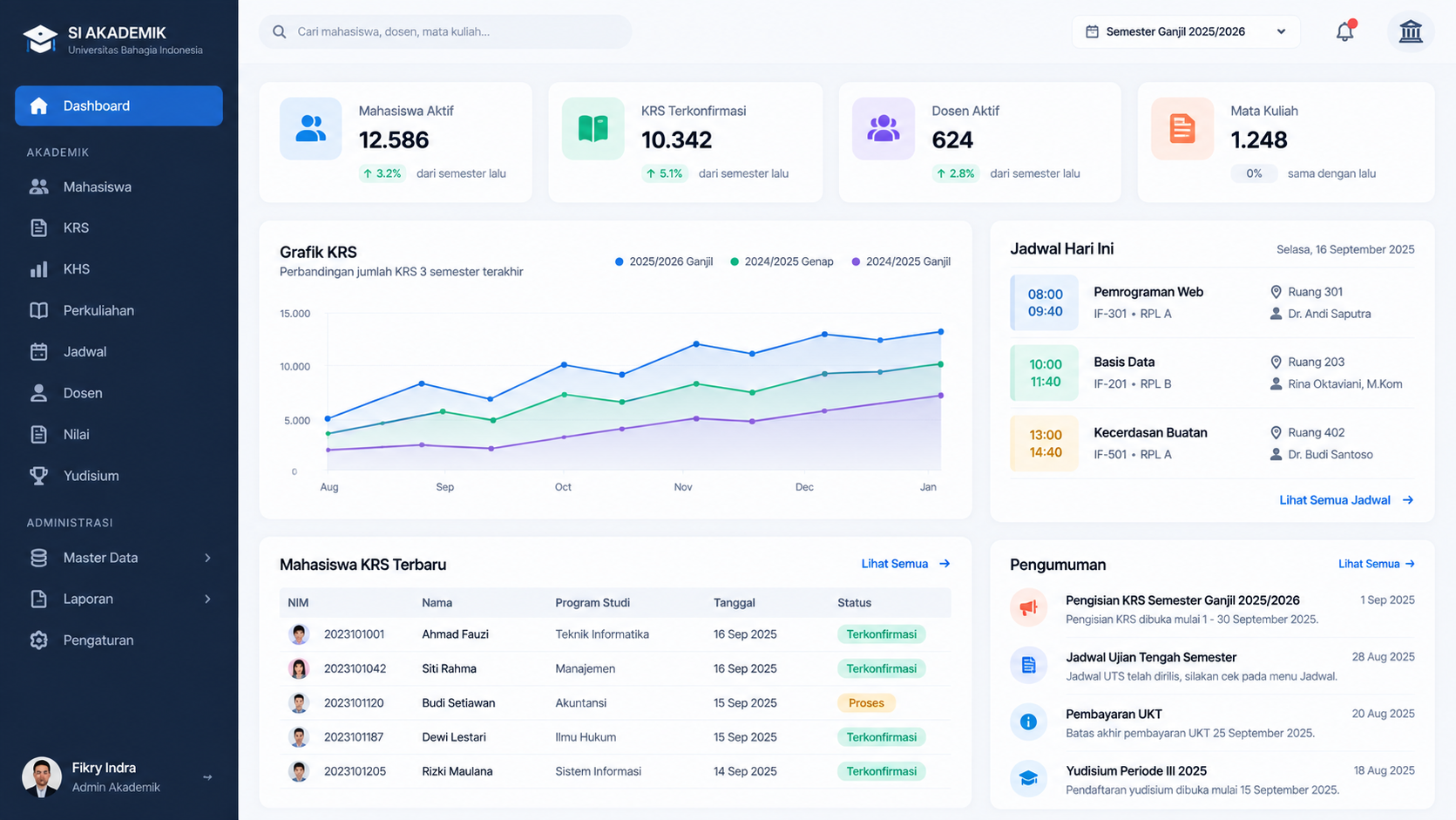Image resolution: width=1456 pixels, height=820 pixels.
Task: Open the KRS sidebar menu
Action: (x=119, y=227)
